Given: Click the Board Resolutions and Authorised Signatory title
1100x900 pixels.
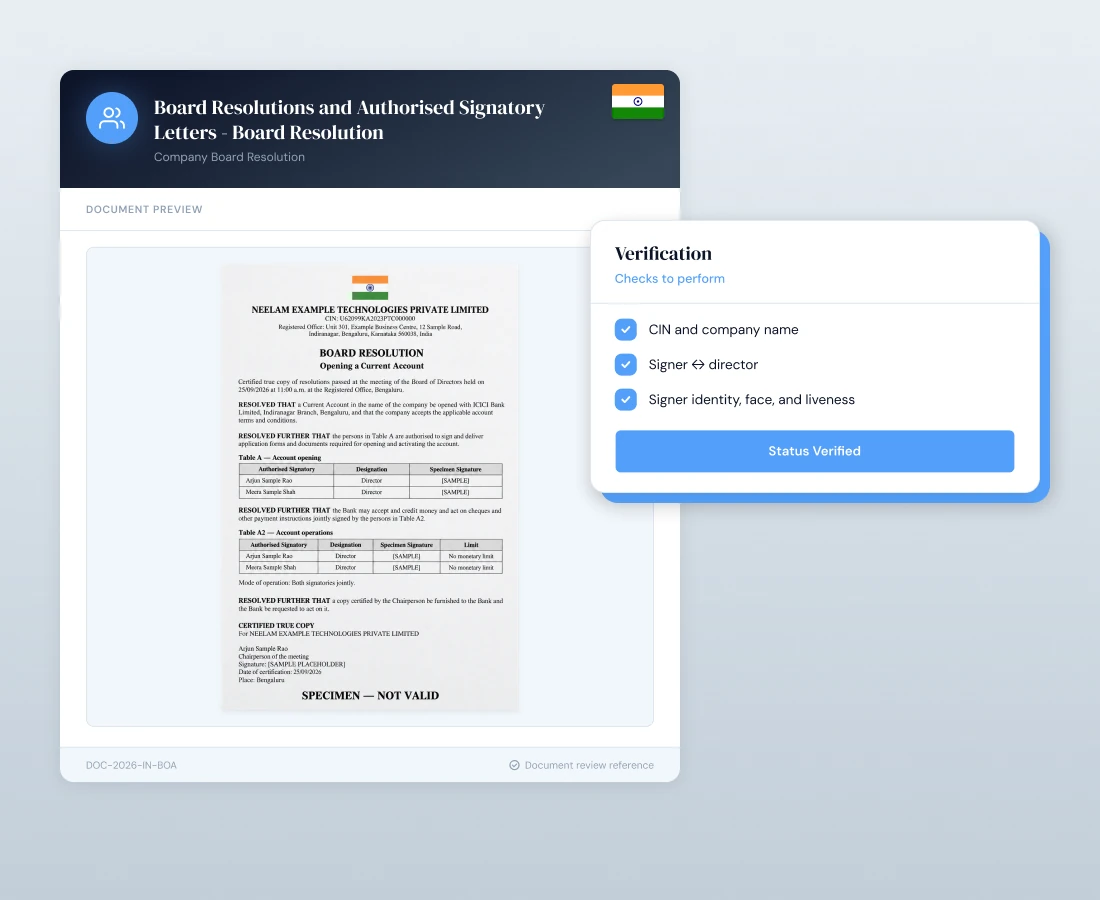Looking at the screenshot, I should pos(349,120).
